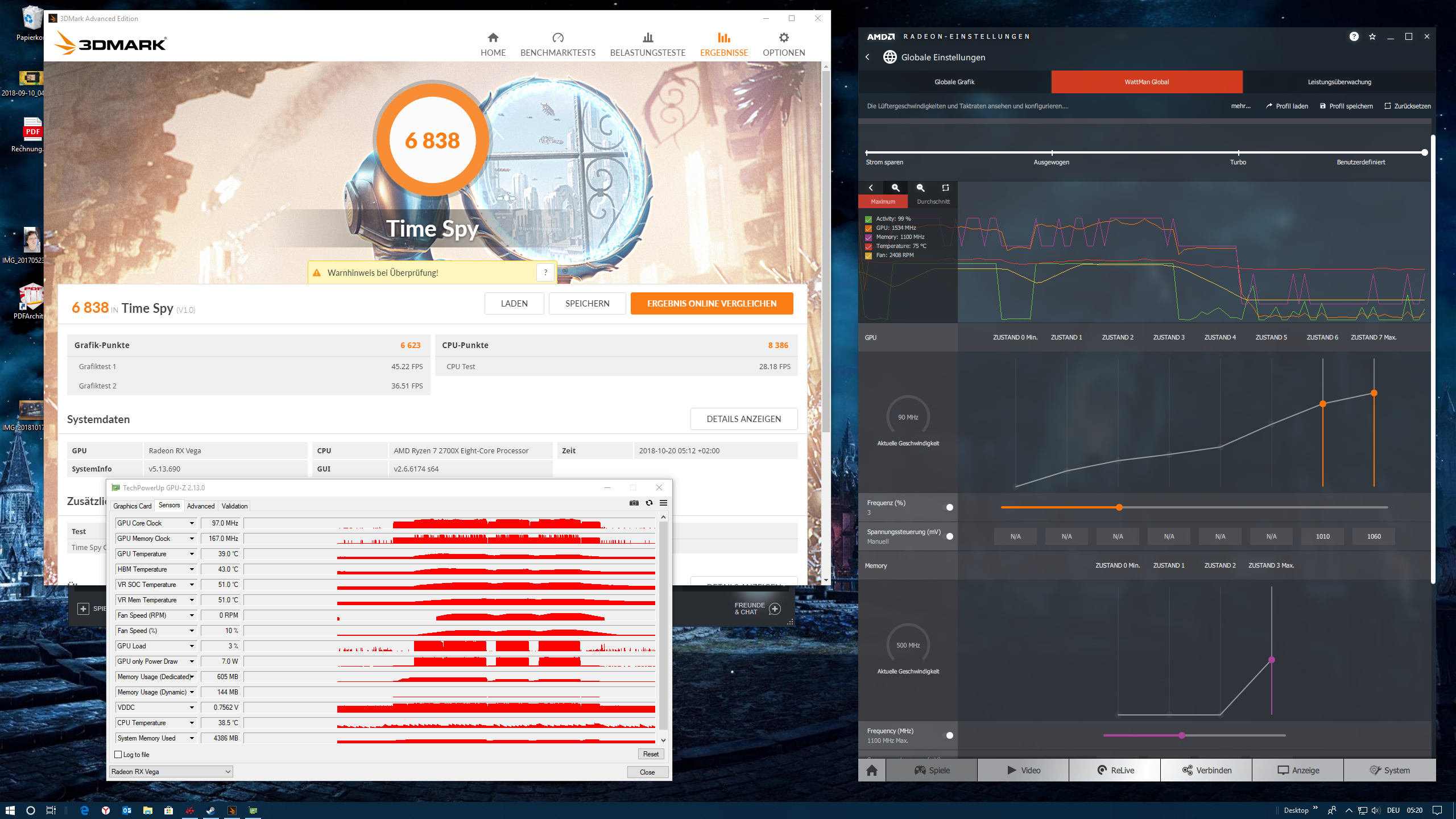Open the Advanced tab in GPU-Z

[x=201, y=506]
